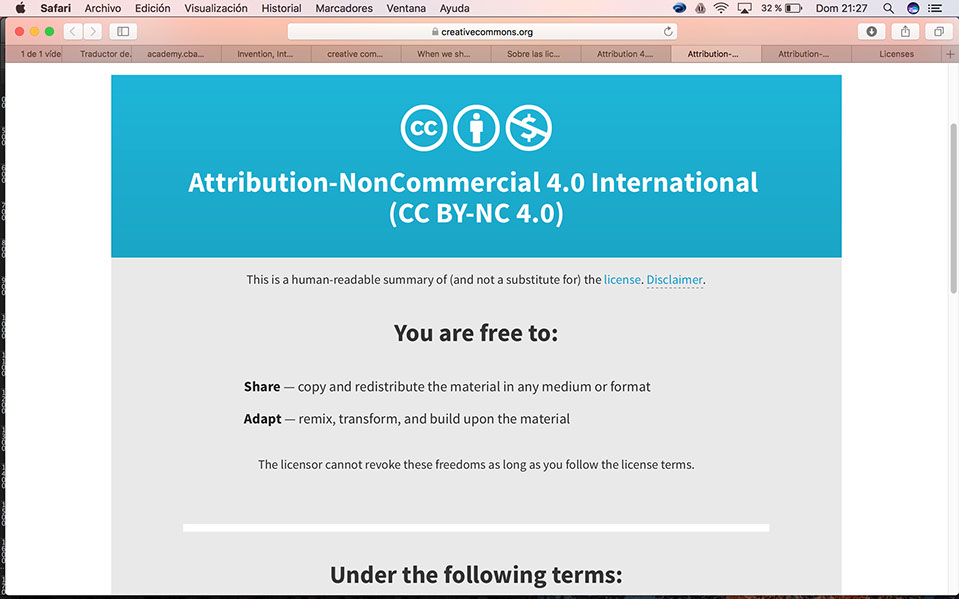Viewport: 959px width, 599px height.
Task: Open the Historial menu
Action: coord(281,8)
